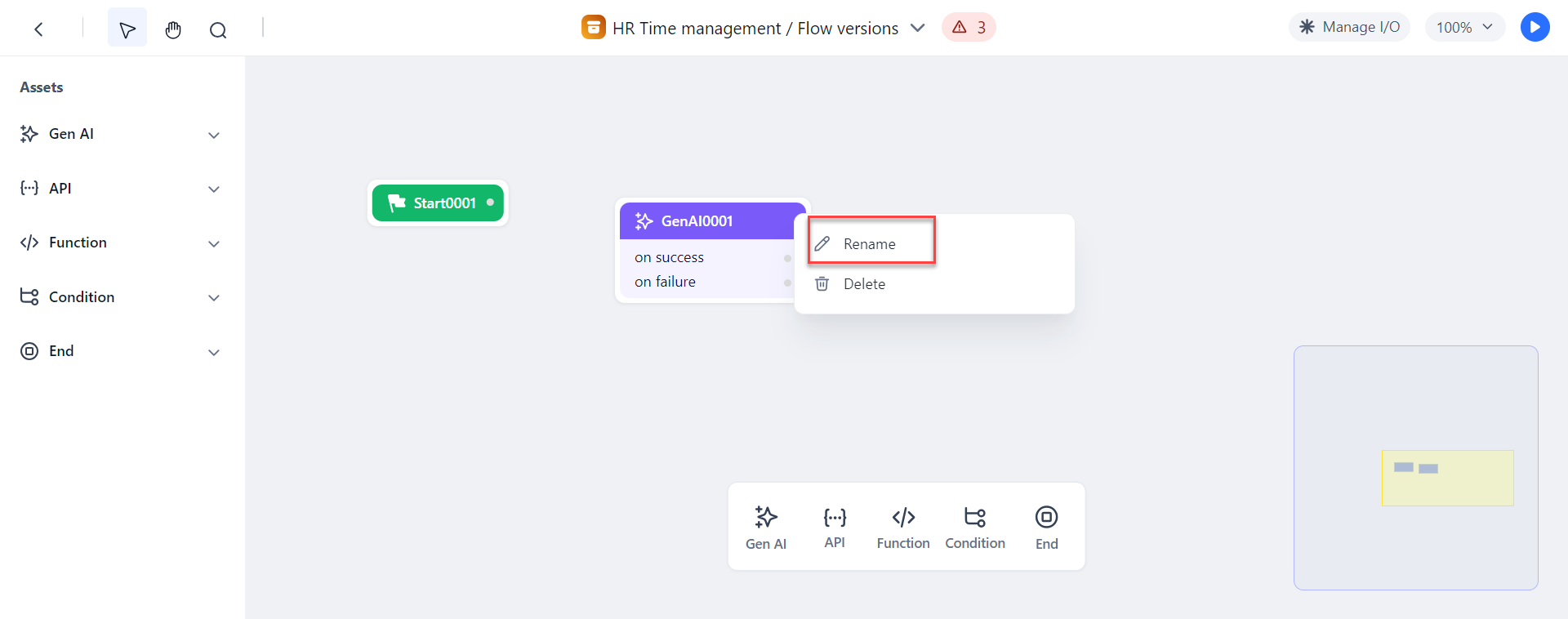Expand the End assets section
The width and height of the screenshot is (1568, 619).
tap(214, 353)
